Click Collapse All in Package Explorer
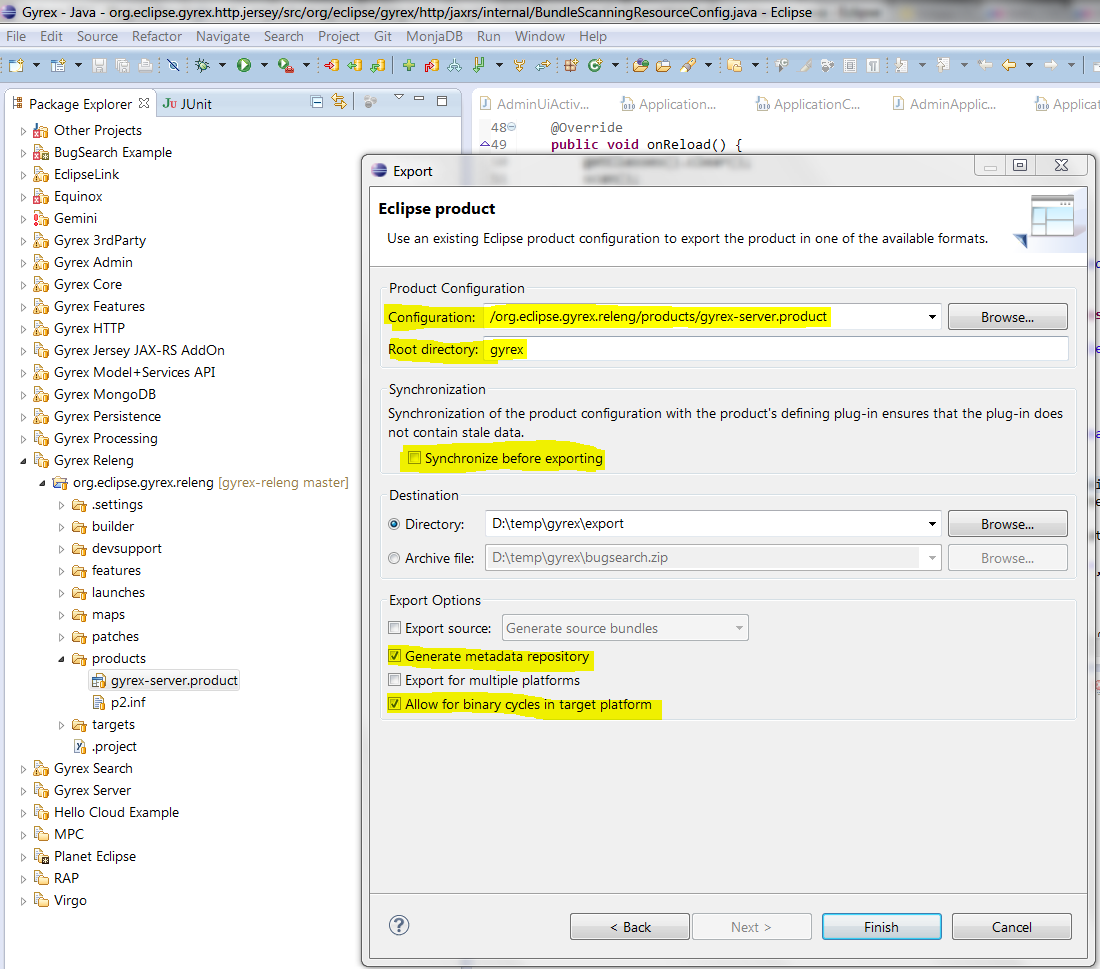1100x969 pixels. coord(317,102)
